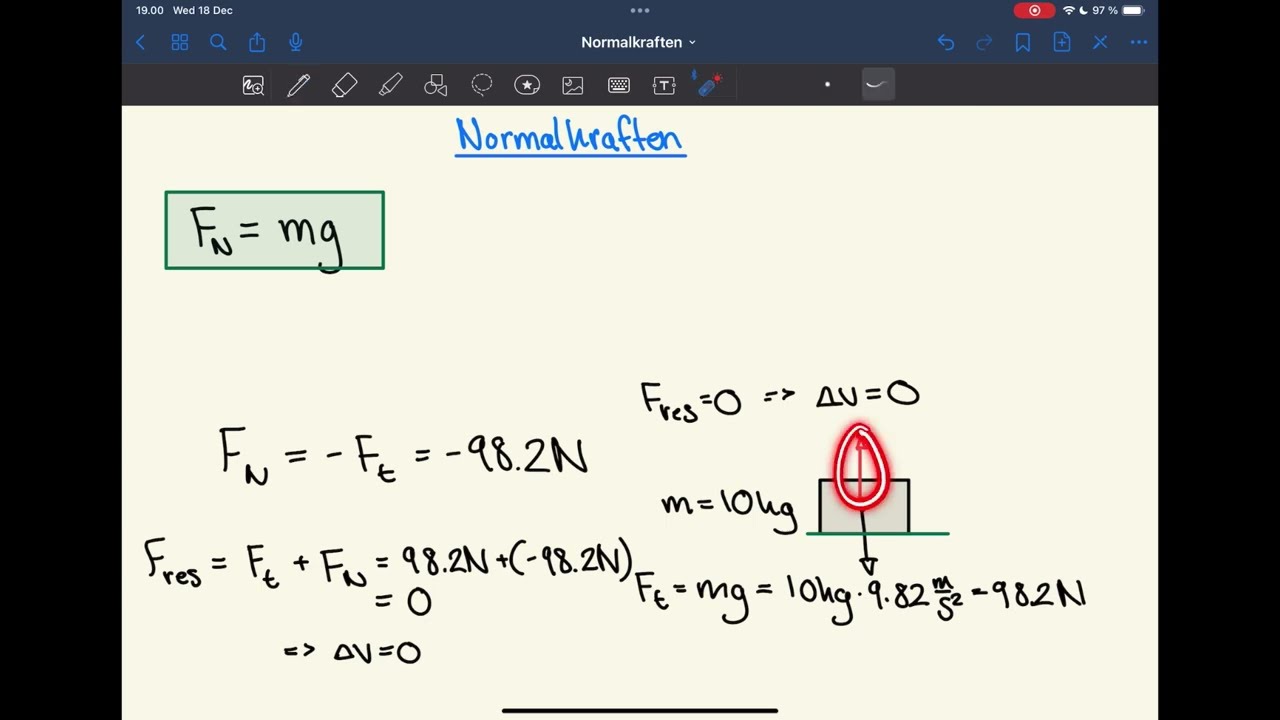Open the more options ellipsis menu

coord(1139,42)
